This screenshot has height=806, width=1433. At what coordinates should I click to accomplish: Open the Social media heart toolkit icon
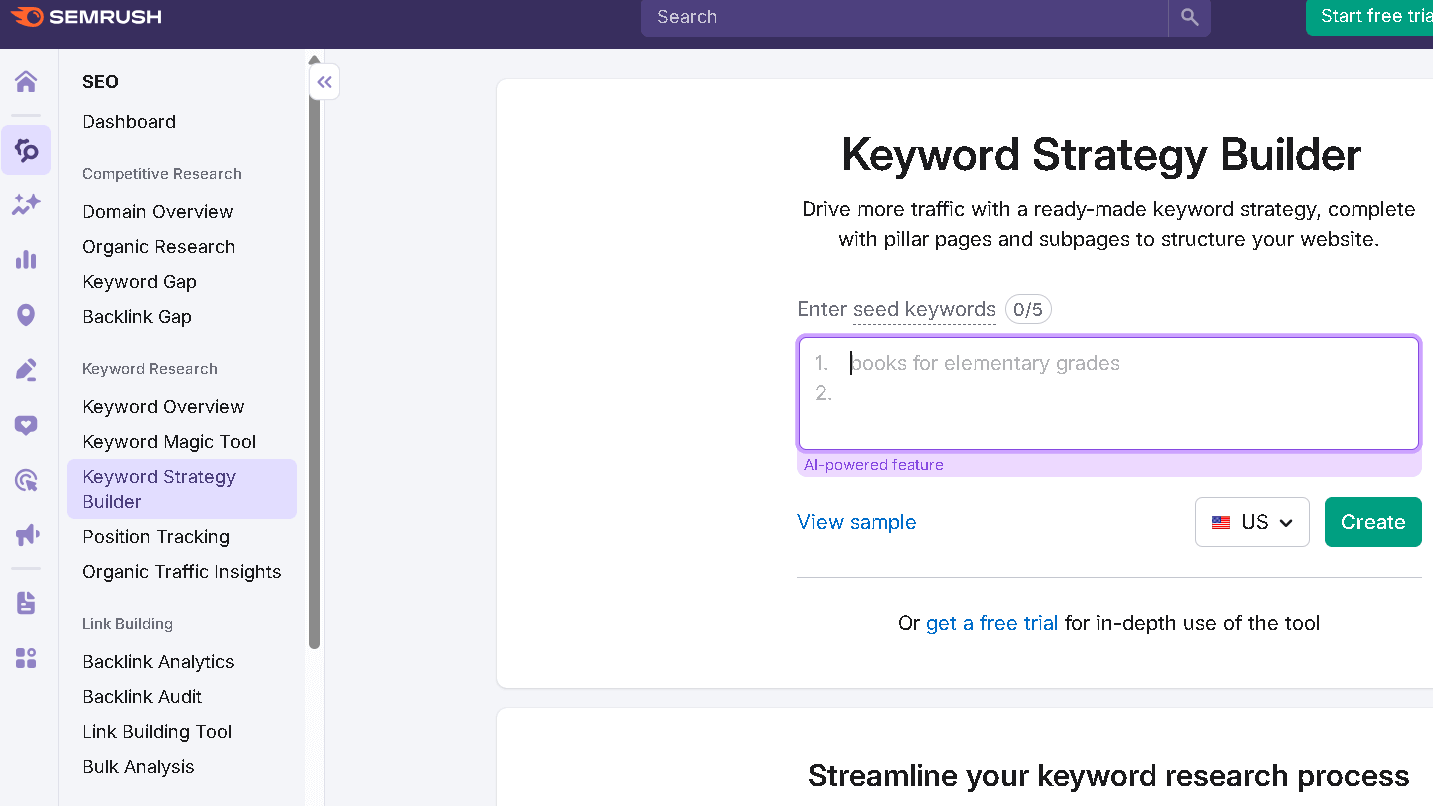26,424
